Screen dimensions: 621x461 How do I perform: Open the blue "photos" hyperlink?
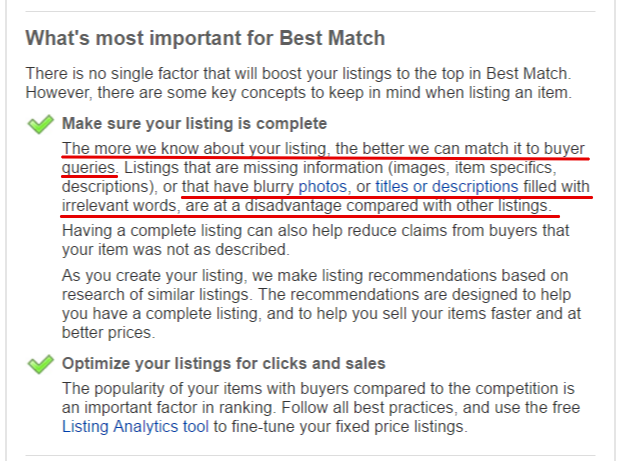pos(322,187)
